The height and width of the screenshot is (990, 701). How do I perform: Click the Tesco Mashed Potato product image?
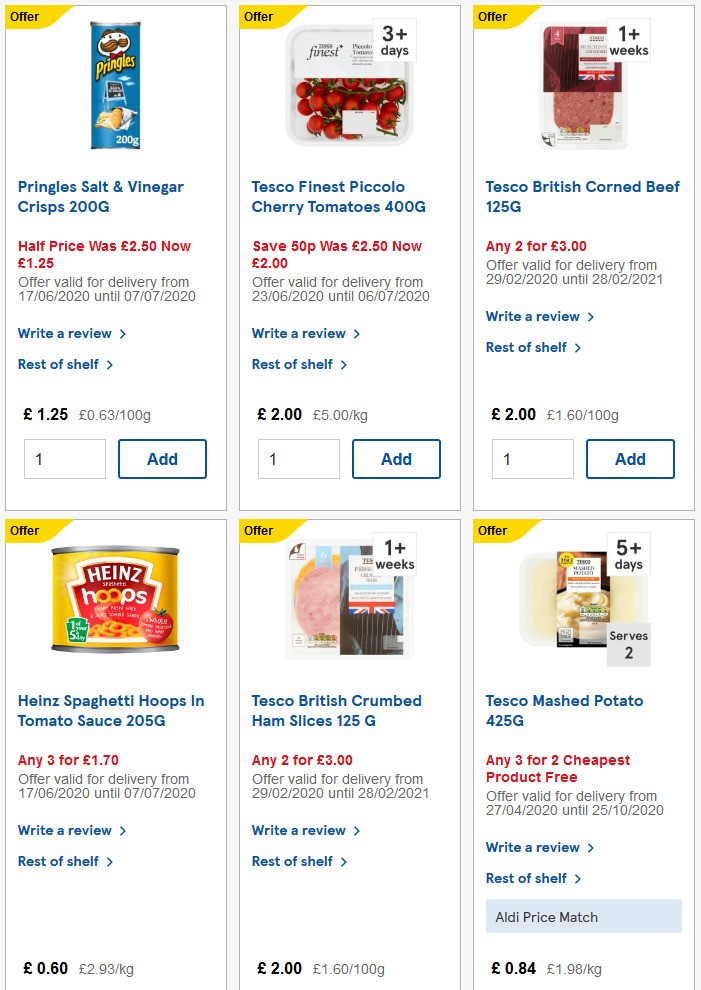(584, 598)
